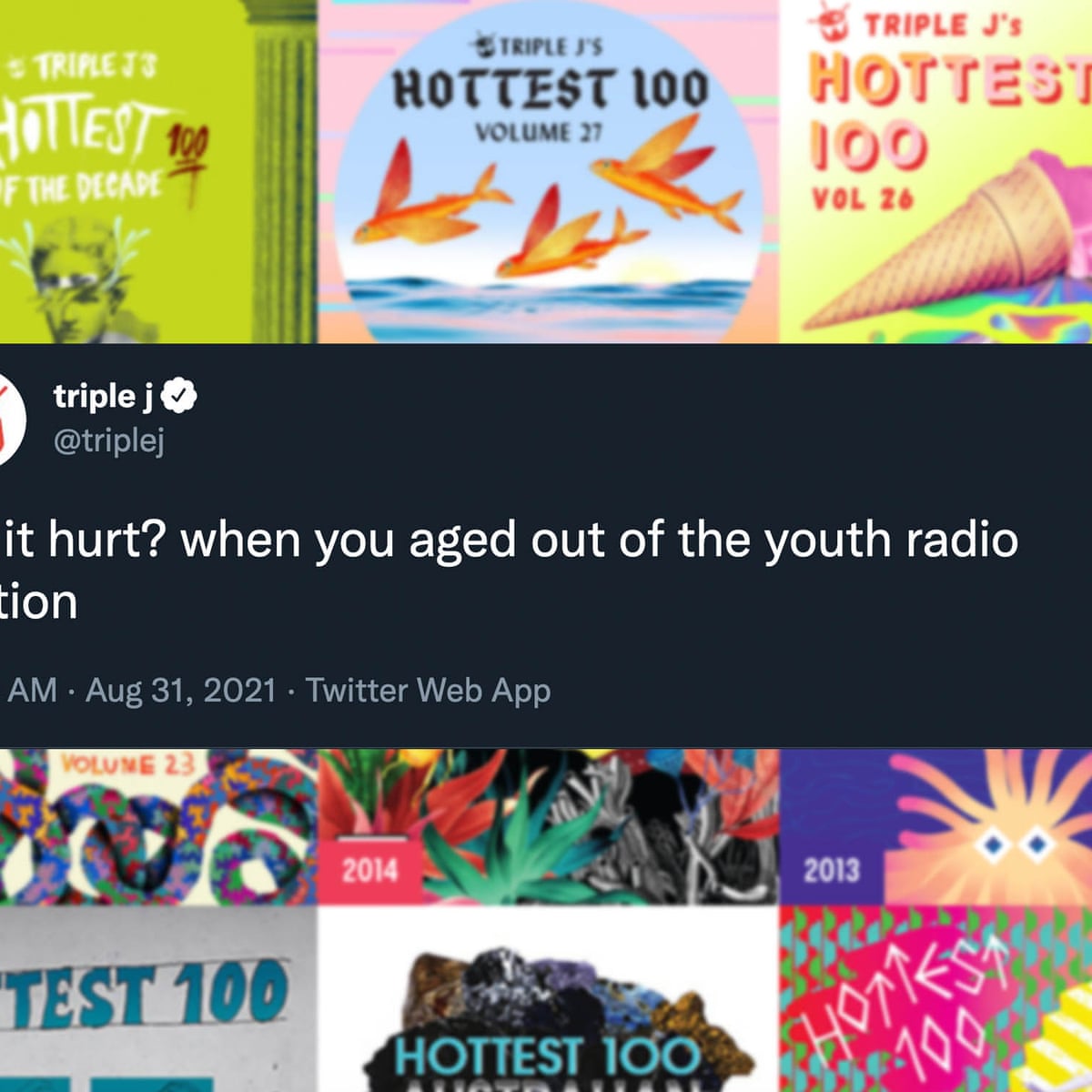The width and height of the screenshot is (1092, 1092).
Task: Click the 2013 year label
Action: [831, 871]
